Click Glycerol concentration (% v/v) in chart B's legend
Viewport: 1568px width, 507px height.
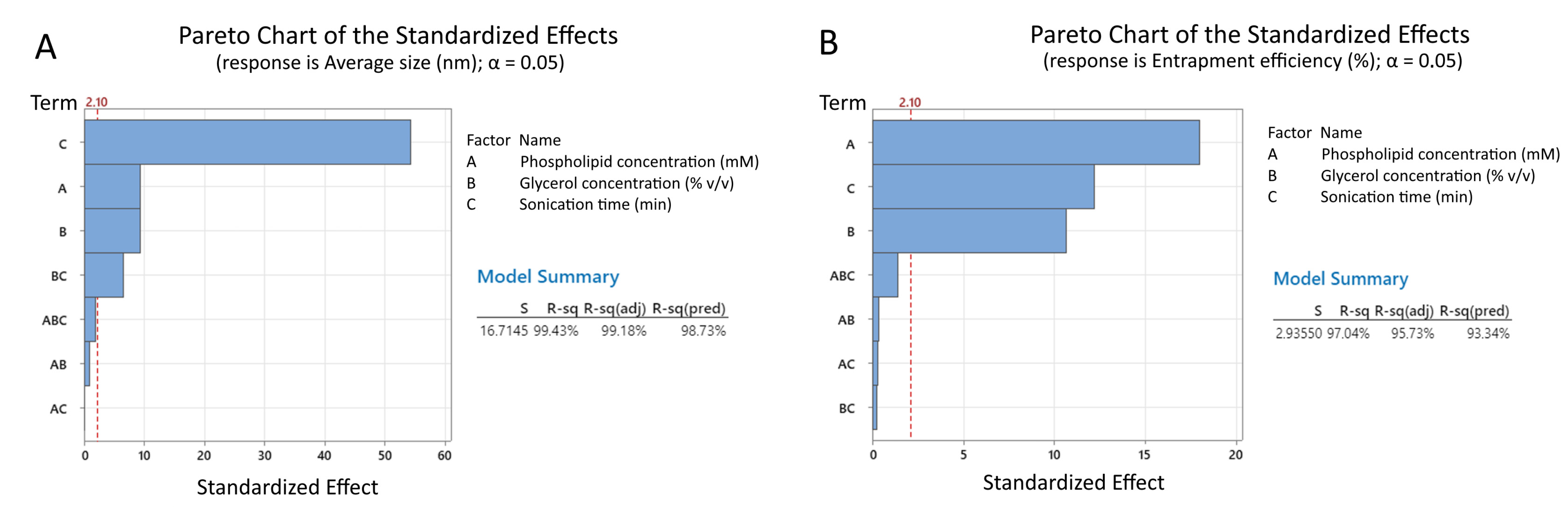click(1427, 175)
